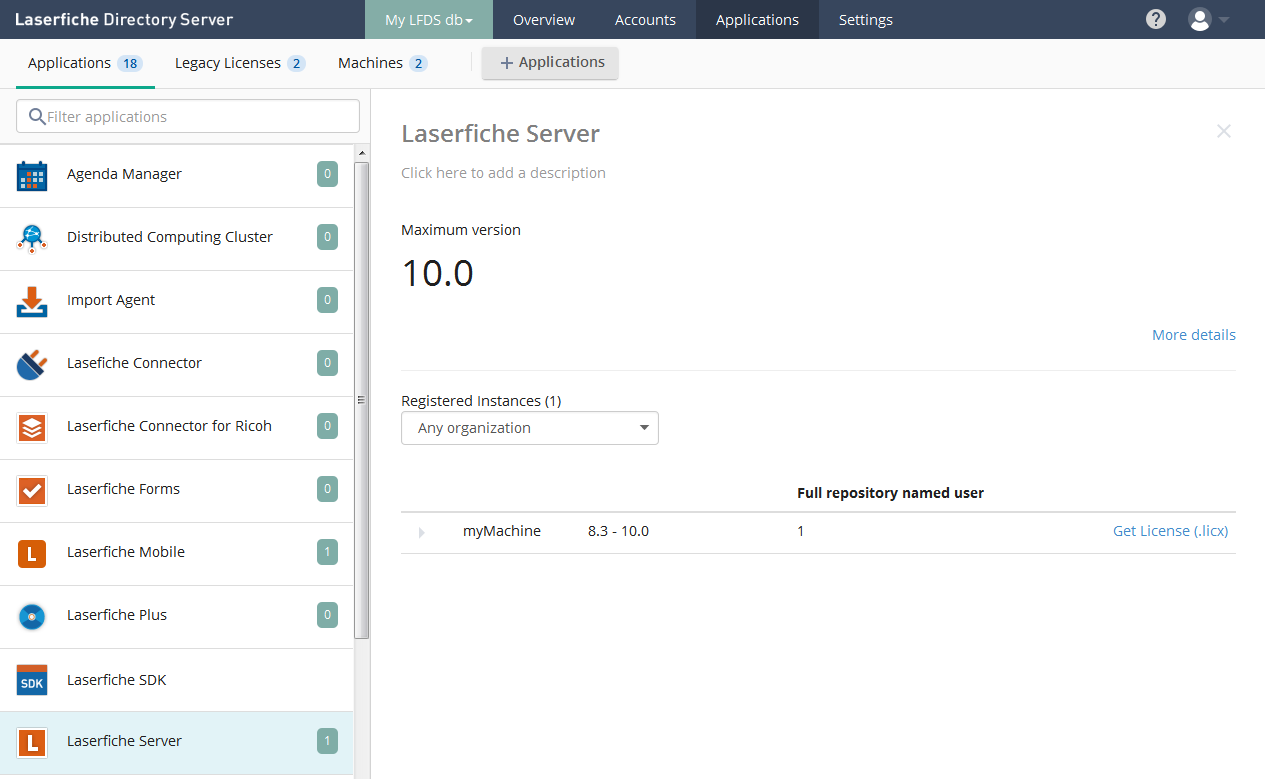Open the My LFDS db dropdown

point(429,20)
